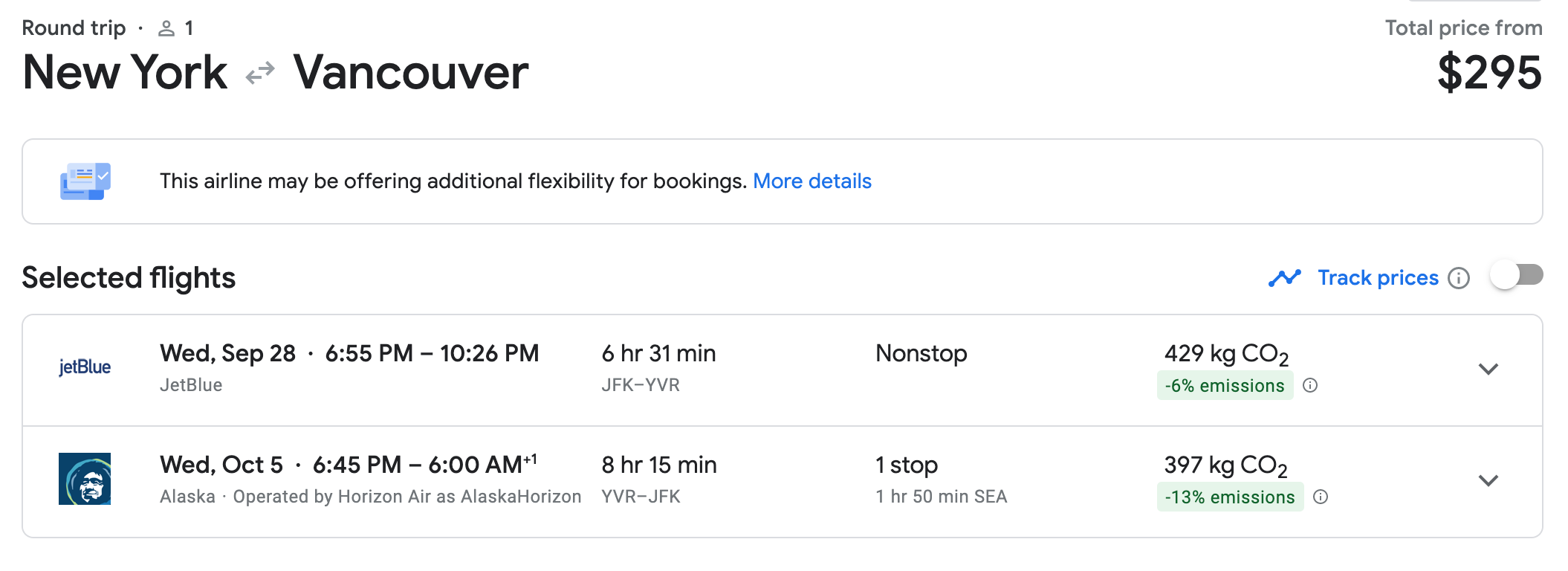Enable the Track prices toggle

click(x=1516, y=276)
